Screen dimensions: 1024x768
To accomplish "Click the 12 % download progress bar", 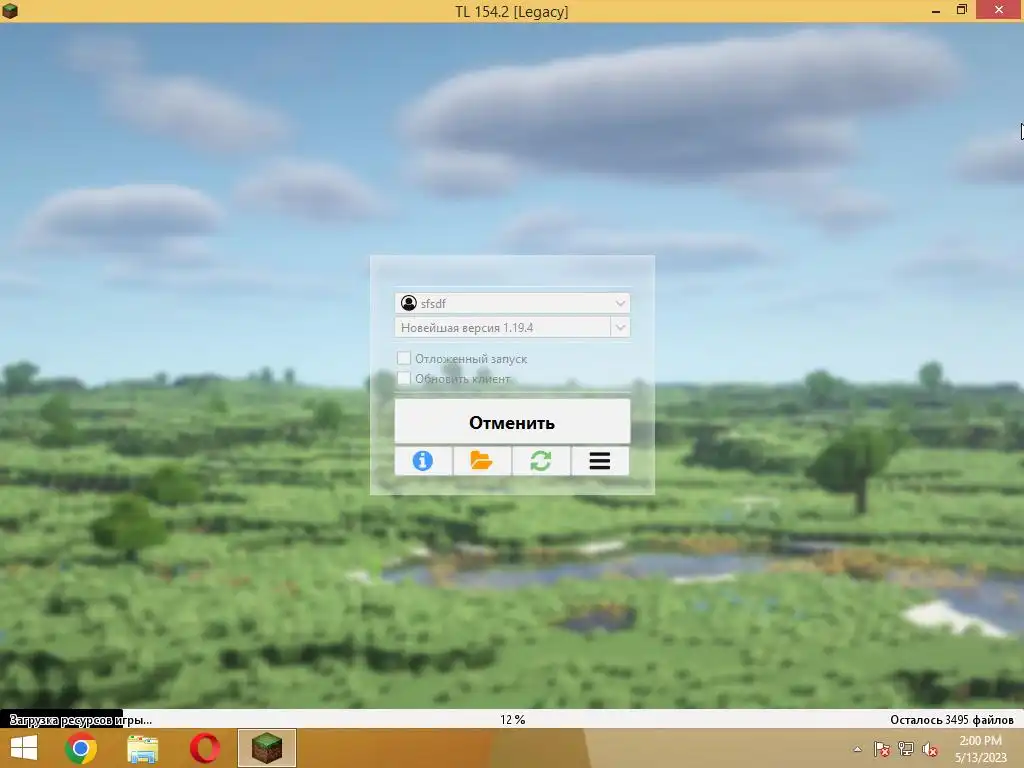I will click(512, 719).
